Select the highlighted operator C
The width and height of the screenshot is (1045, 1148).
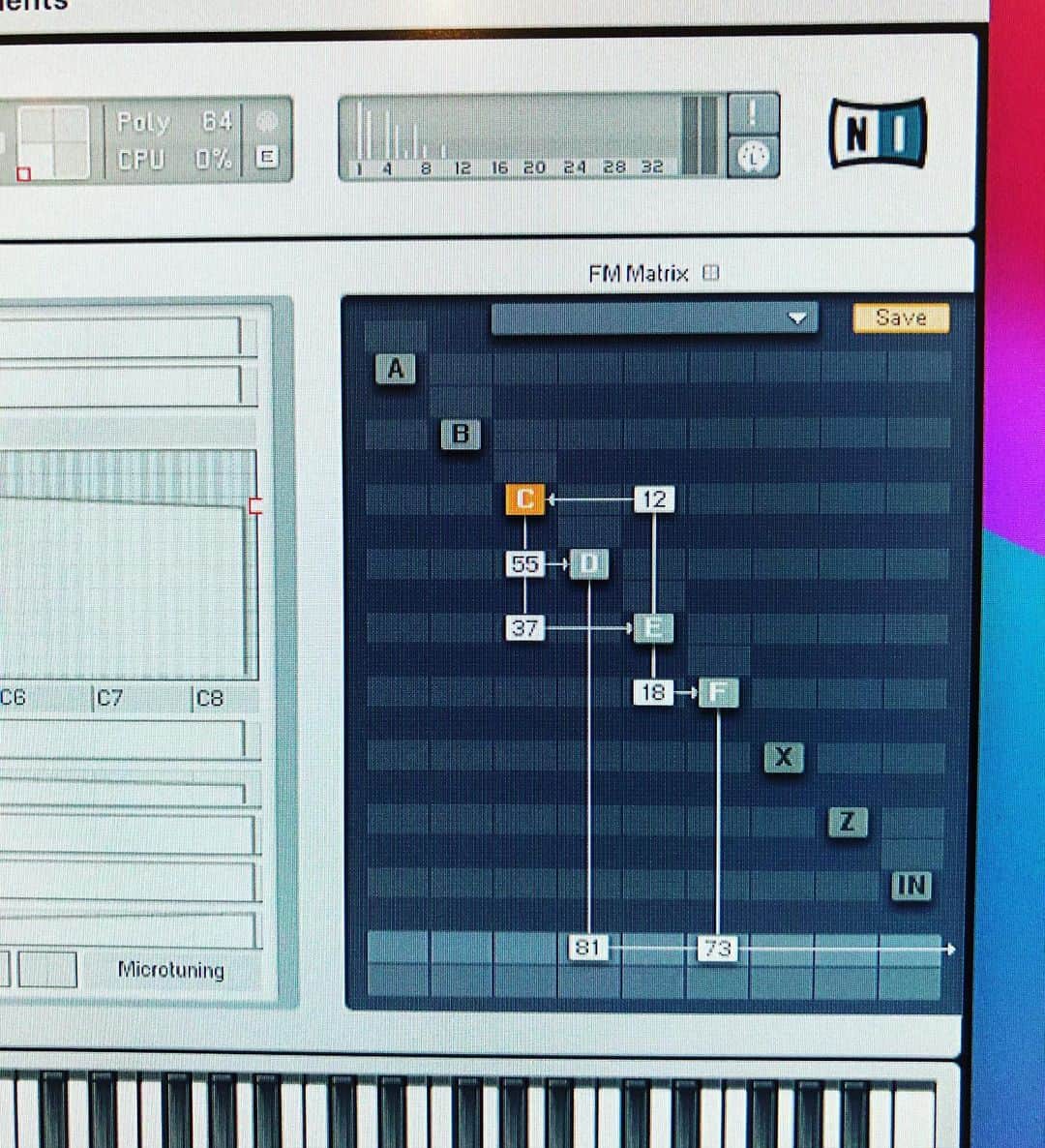(525, 499)
